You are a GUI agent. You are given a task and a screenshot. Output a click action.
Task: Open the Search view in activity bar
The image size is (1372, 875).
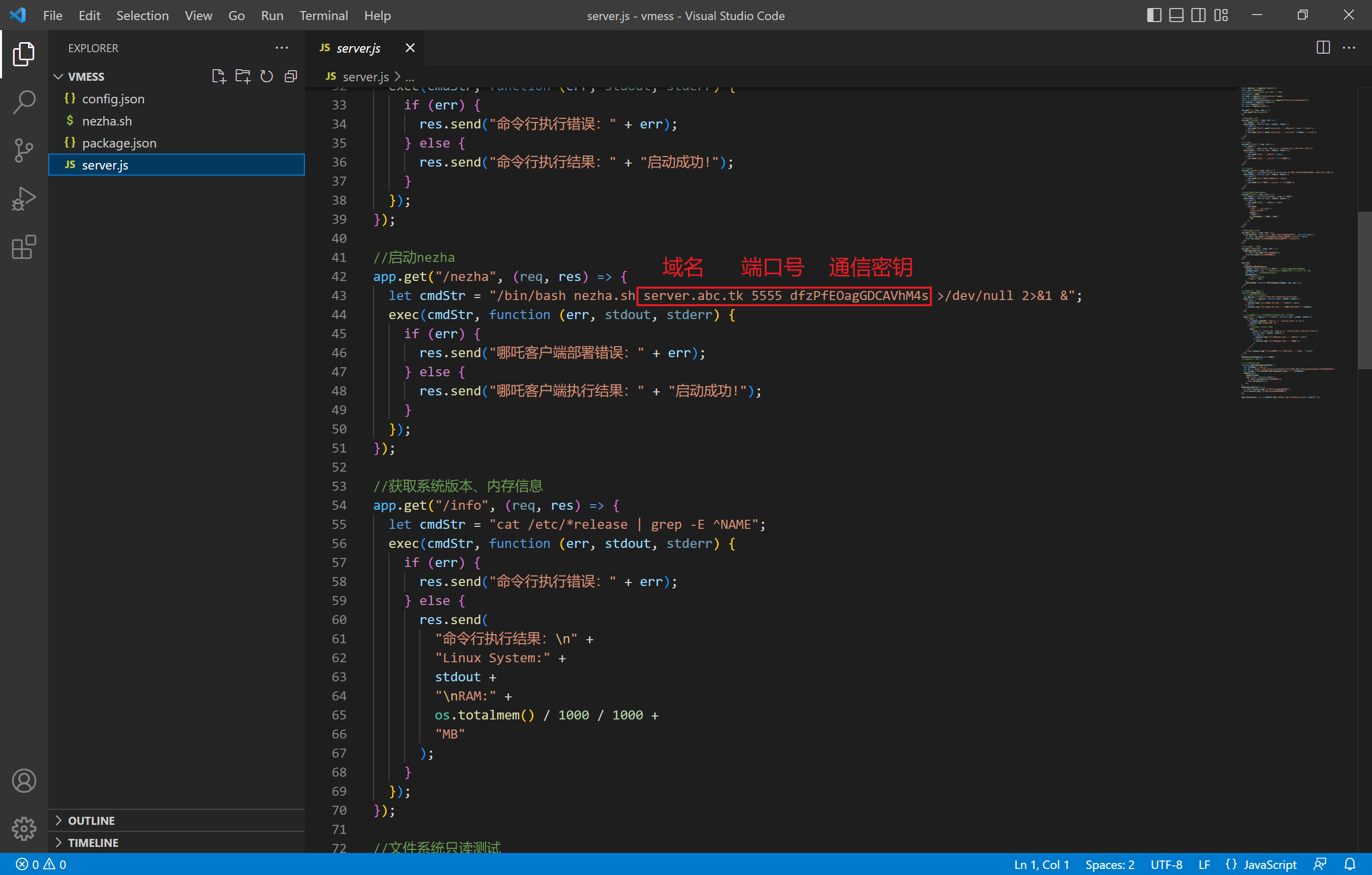point(24,102)
